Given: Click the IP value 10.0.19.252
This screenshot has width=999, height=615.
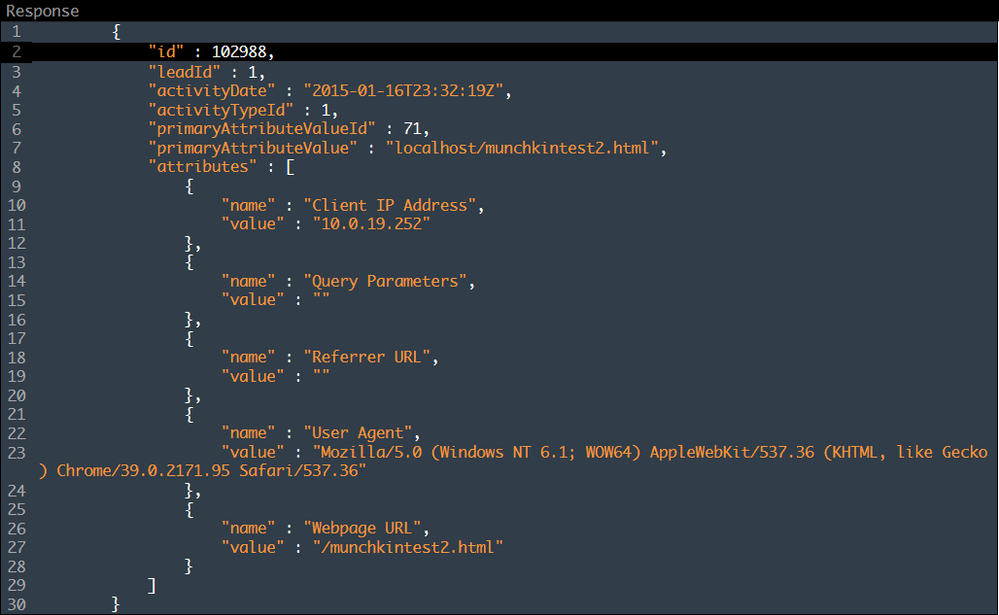Looking at the screenshot, I should (x=371, y=224).
